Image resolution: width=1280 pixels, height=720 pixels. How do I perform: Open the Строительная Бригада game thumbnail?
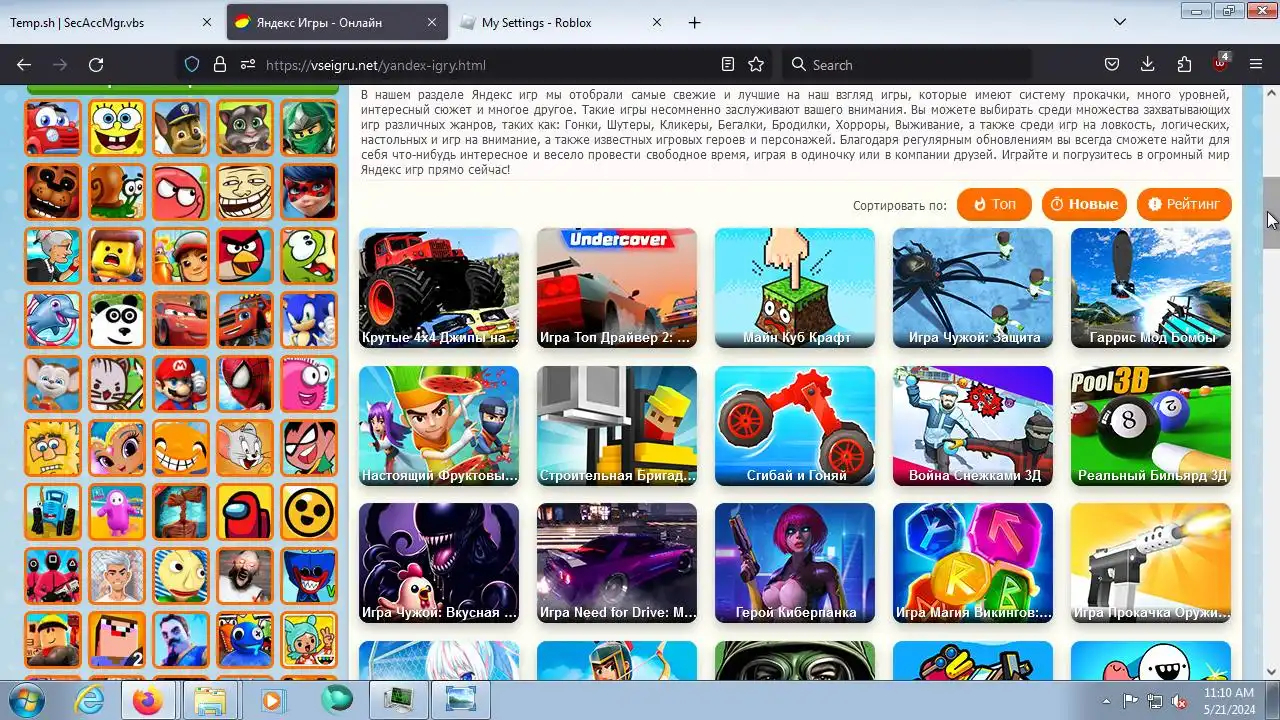[617, 426]
